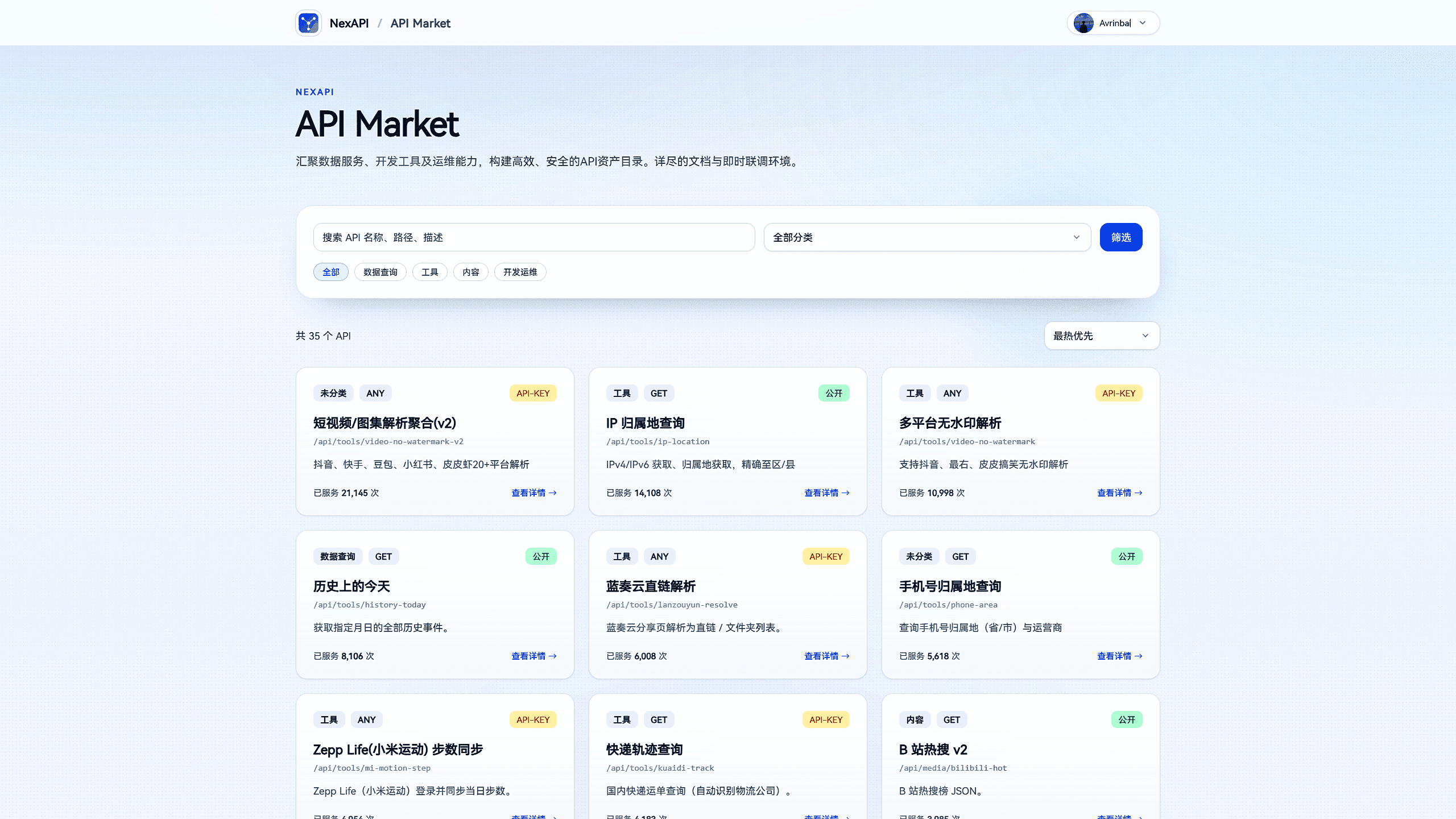This screenshot has height=819, width=1456.
Task: Focus the API search input field
Action: (x=533, y=237)
